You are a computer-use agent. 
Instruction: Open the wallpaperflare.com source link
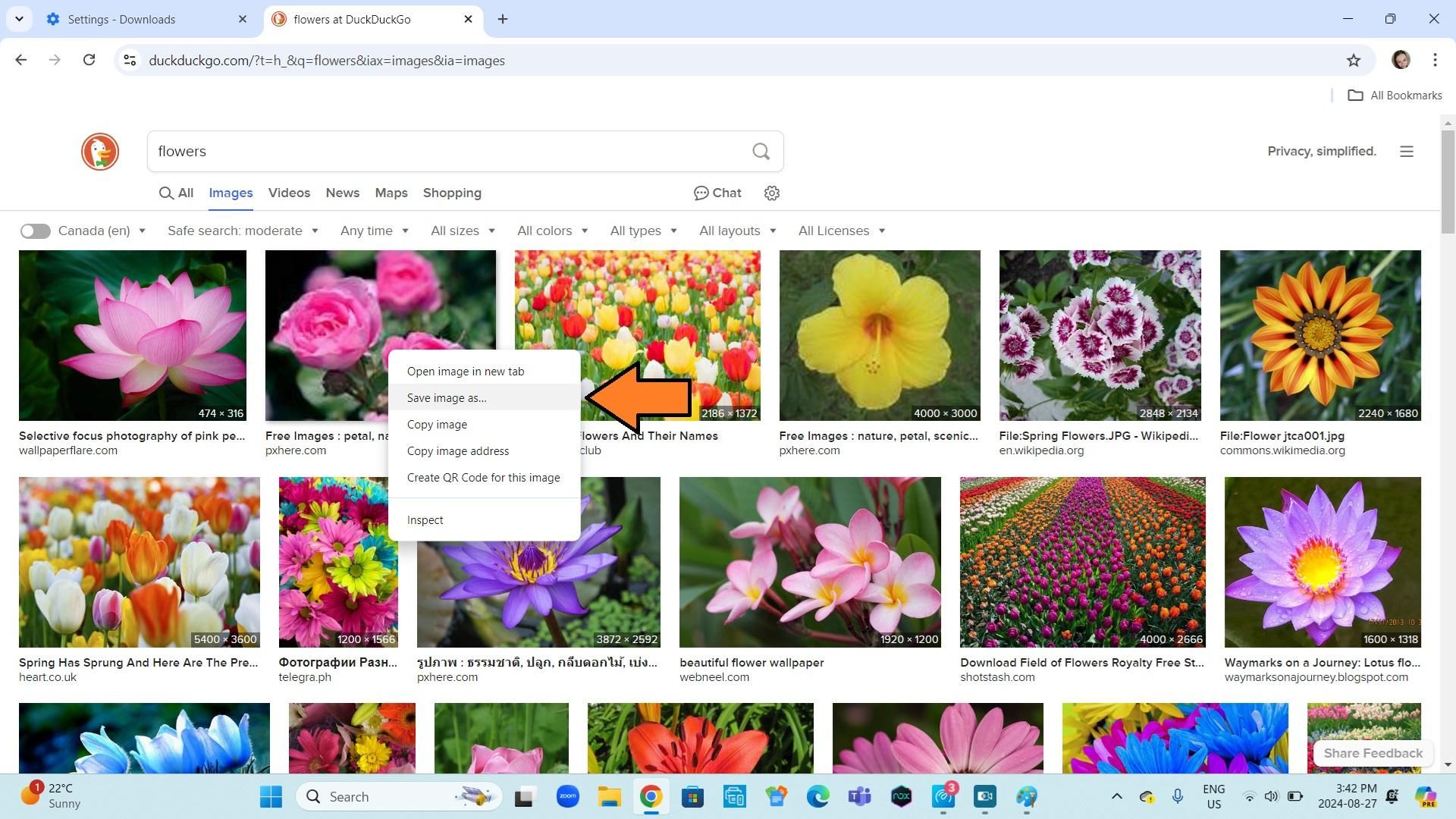(68, 450)
